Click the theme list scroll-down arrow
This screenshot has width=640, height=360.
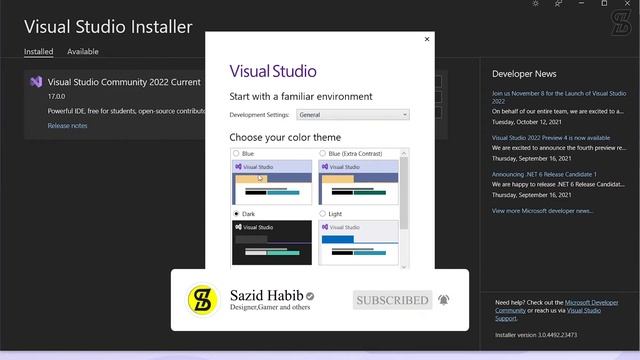[x=404, y=267]
